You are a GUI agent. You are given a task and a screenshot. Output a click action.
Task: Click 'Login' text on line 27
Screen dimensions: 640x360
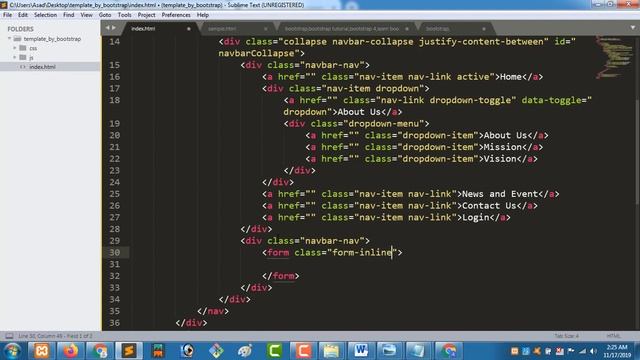(x=476, y=218)
